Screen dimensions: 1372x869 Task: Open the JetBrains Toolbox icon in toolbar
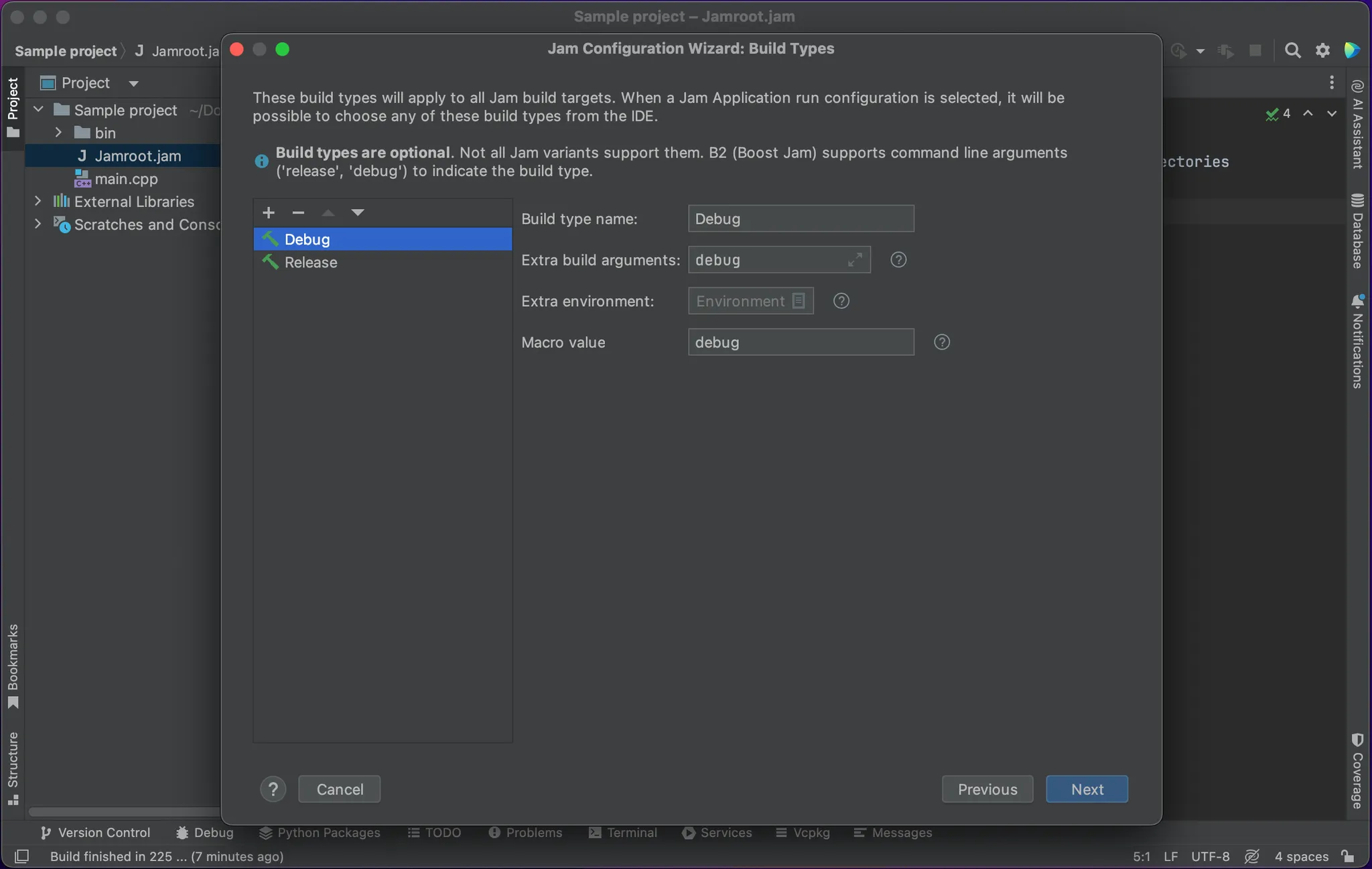click(1352, 50)
